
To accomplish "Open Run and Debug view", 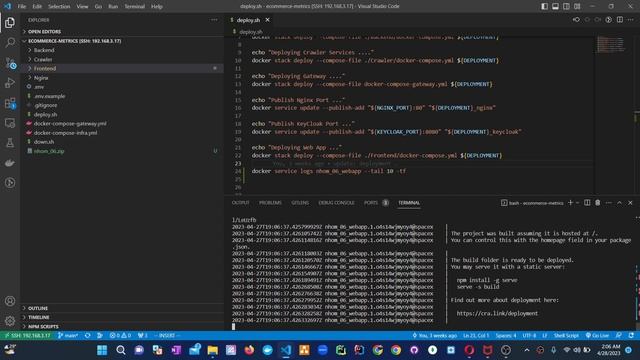I will click(10, 83).
